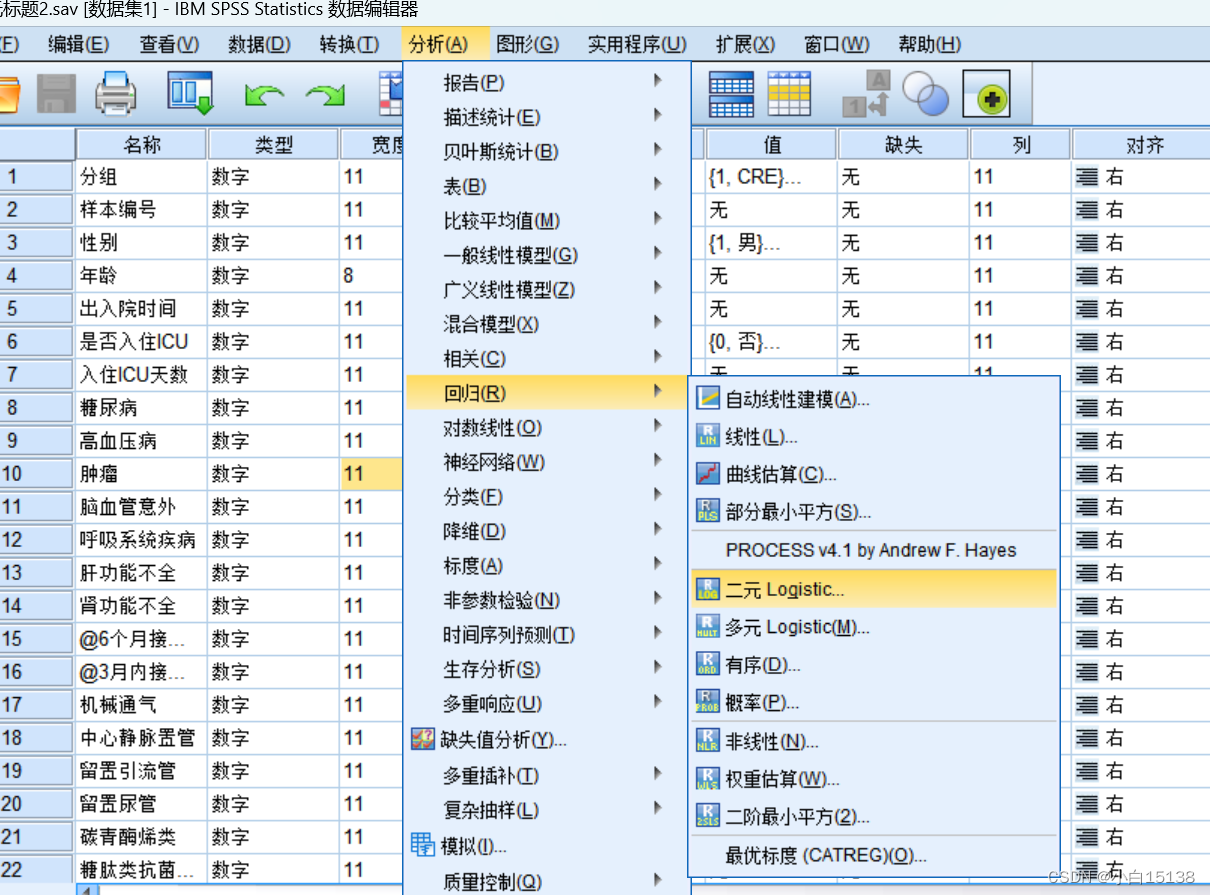Click the Undo arrow icon
1210x895 pixels.
click(x=264, y=96)
